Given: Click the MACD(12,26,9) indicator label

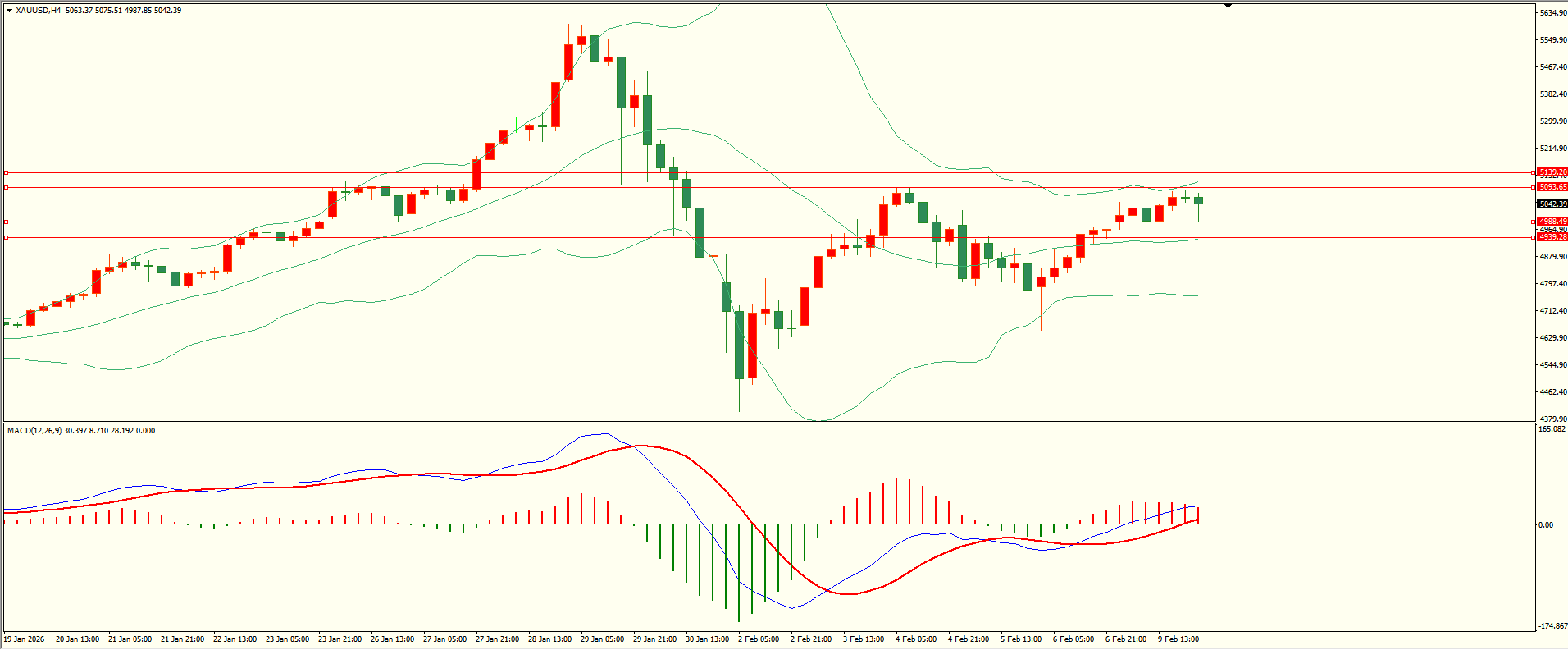Looking at the screenshot, I should (34, 430).
